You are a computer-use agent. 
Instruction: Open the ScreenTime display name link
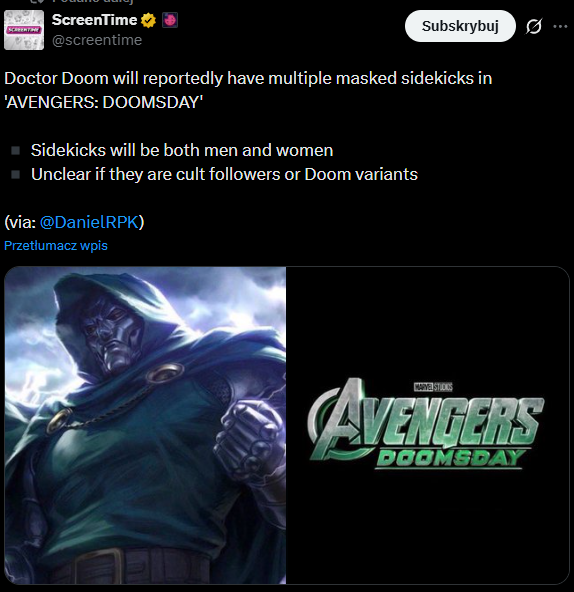94,20
